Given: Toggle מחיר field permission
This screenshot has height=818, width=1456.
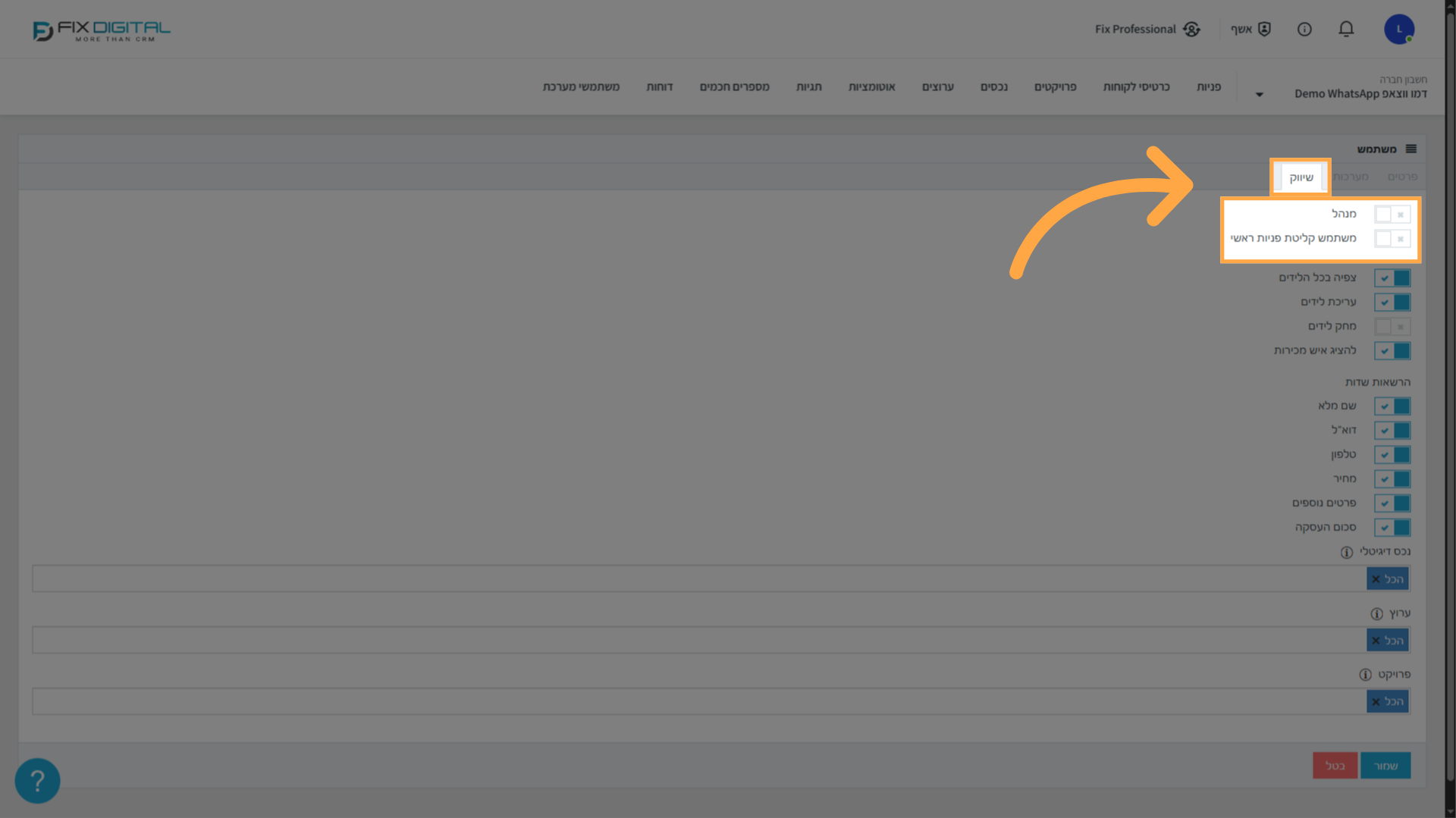Looking at the screenshot, I should [1392, 479].
